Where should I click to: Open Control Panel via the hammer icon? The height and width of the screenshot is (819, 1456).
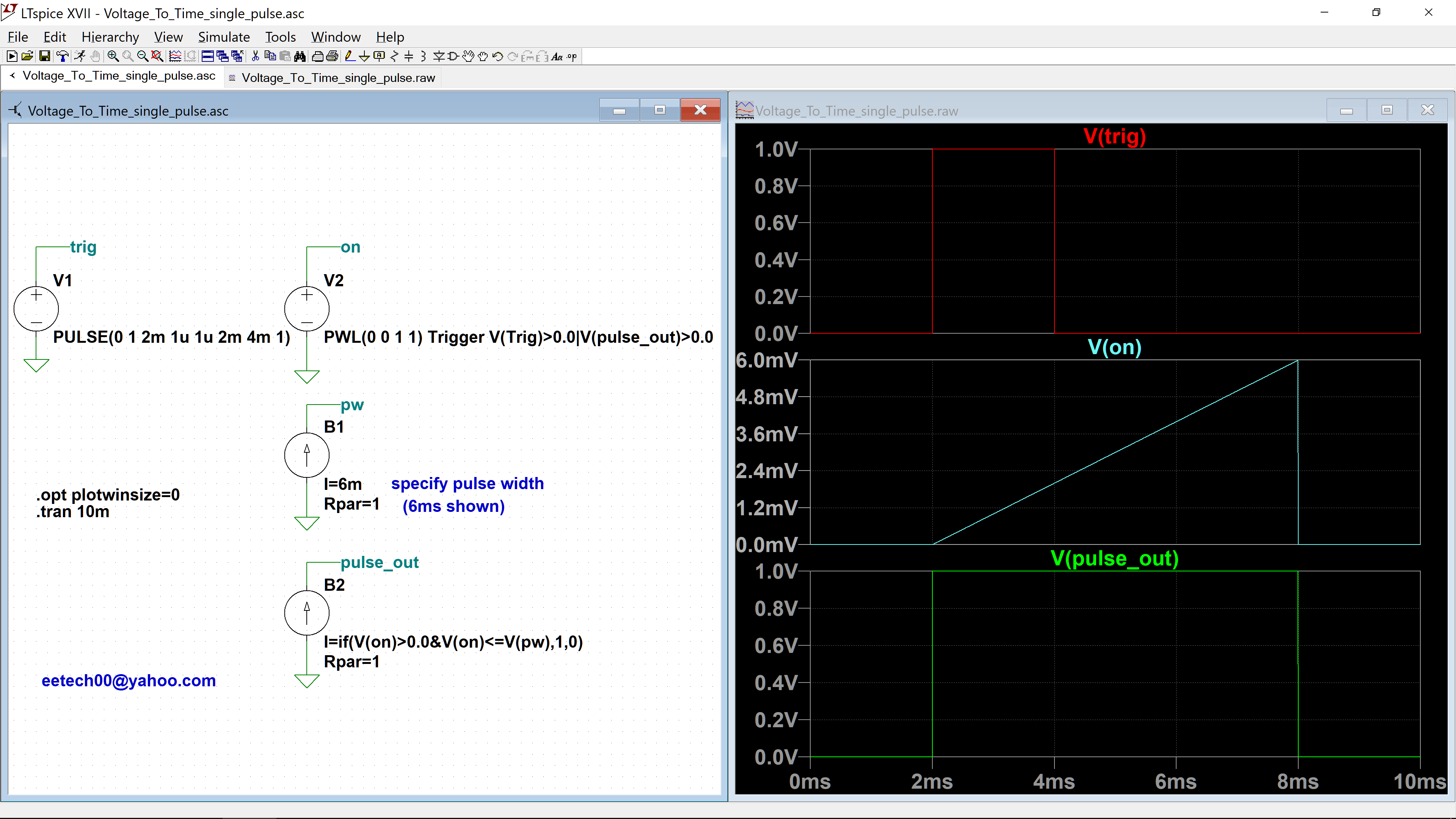click(x=62, y=56)
